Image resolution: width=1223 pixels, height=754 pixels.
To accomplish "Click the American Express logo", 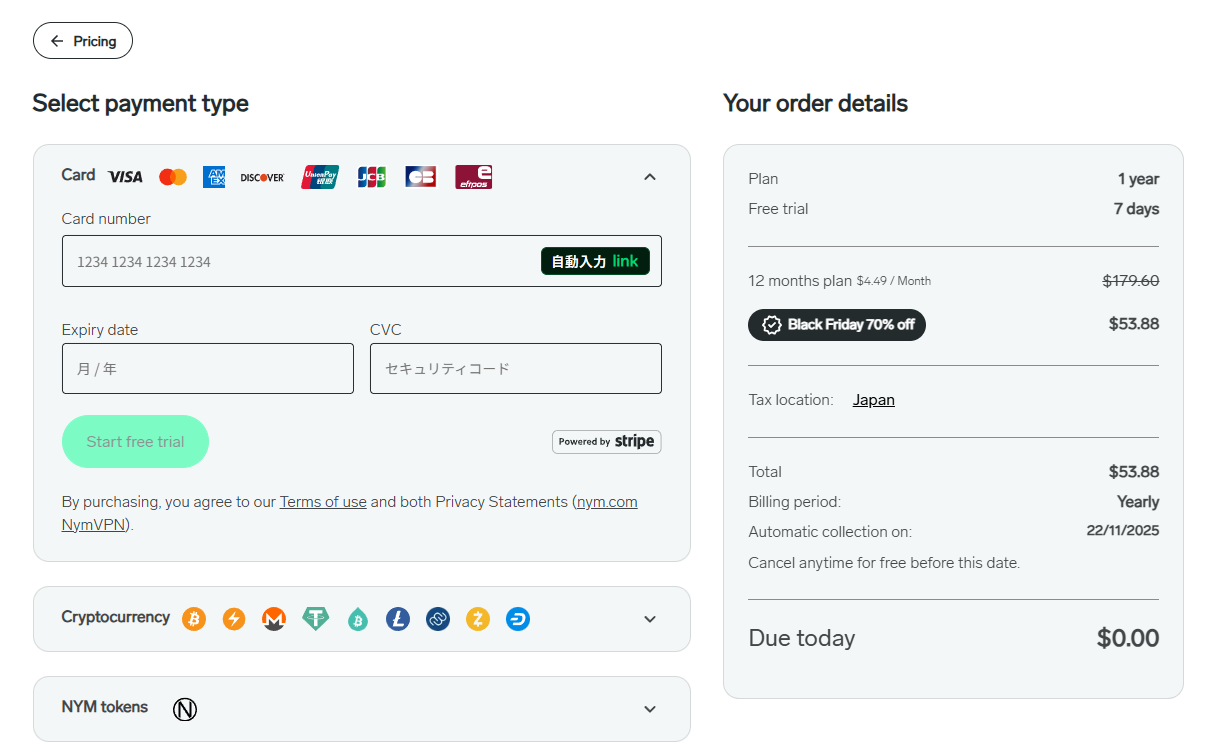I will click(214, 177).
